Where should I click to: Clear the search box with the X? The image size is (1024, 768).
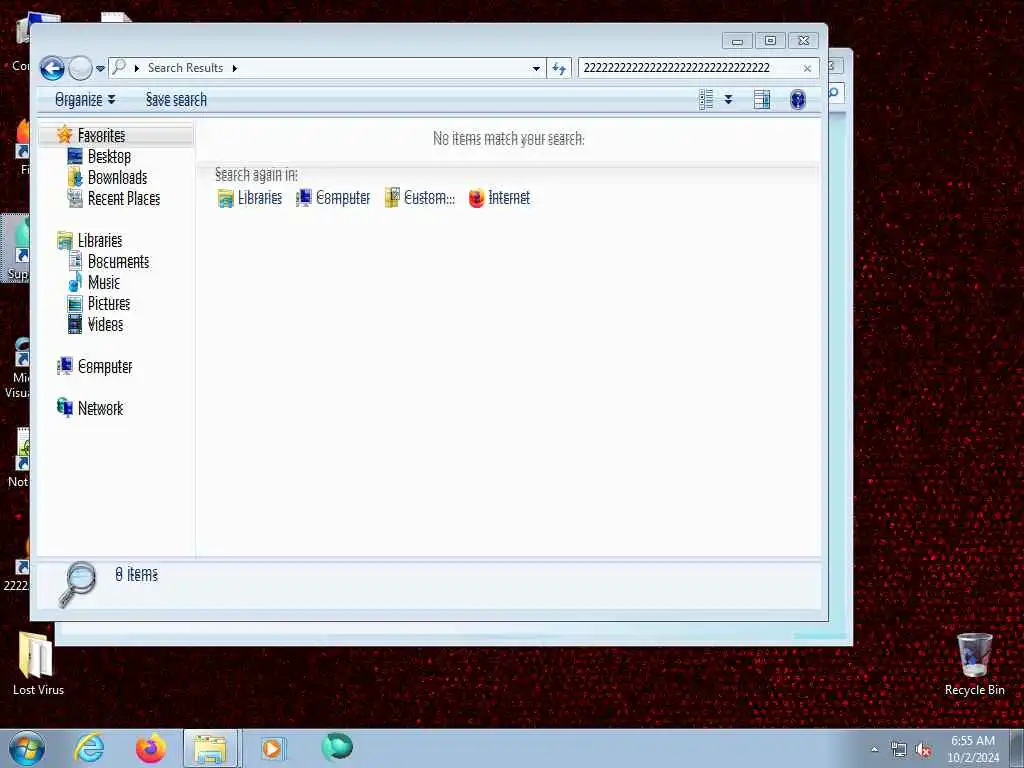pyautogui.click(x=807, y=69)
